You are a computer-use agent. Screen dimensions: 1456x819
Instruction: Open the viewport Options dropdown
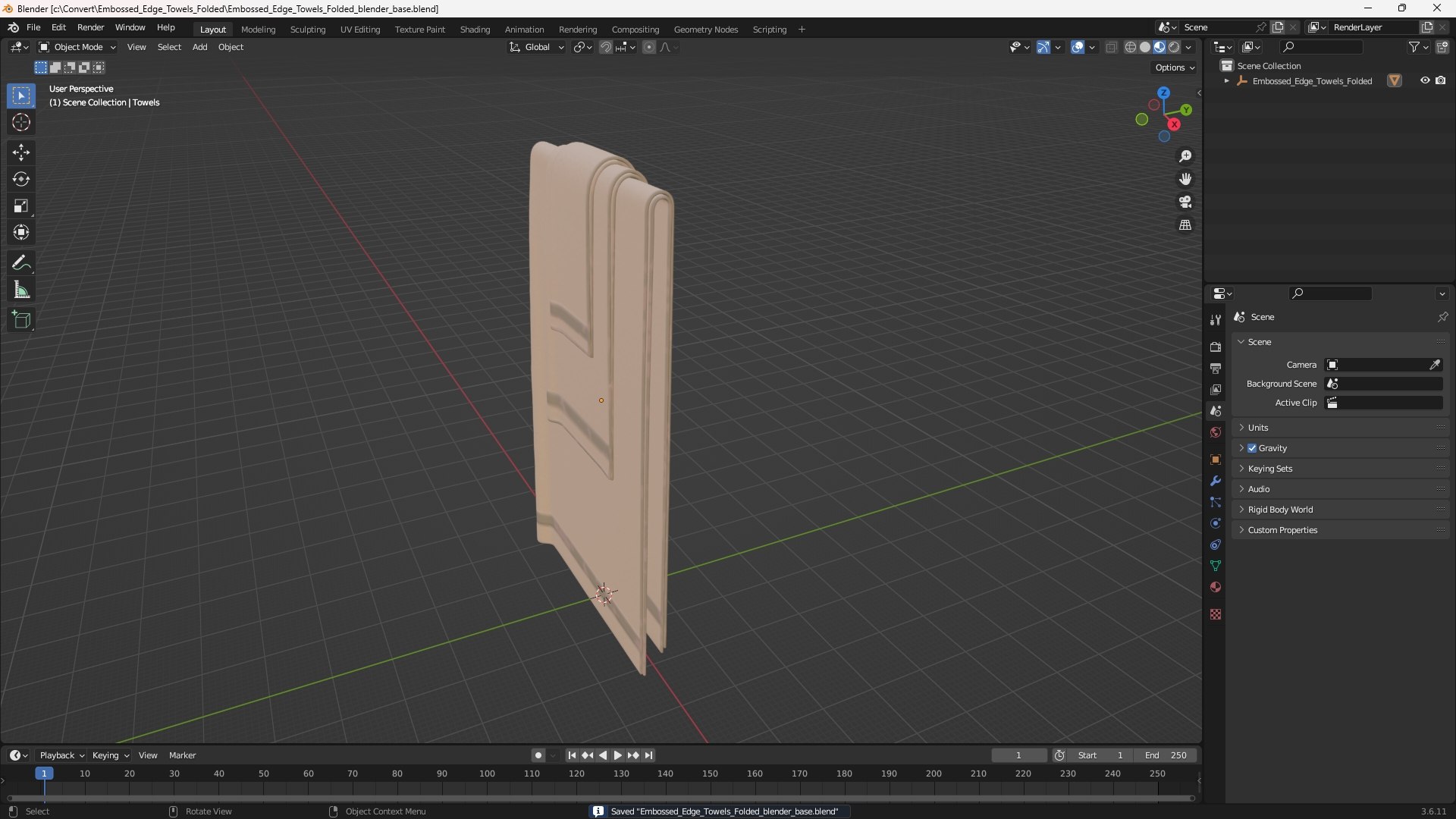point(1174,67)
